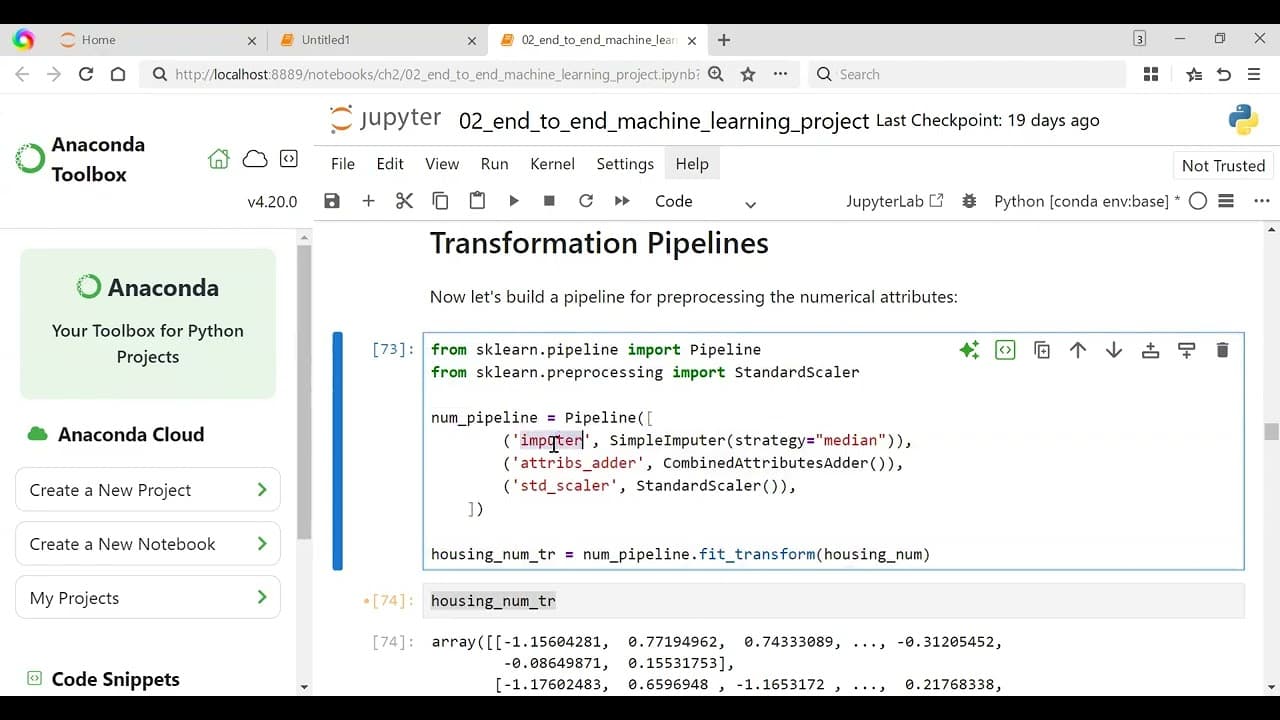The height and width of the screenshot is (720, 1280).
Task: Expand the Code Snippets section
Action: click(115, 679)
